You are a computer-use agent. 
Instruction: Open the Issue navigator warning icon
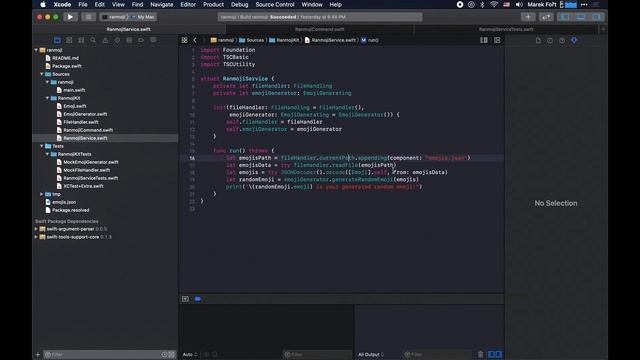105,40
